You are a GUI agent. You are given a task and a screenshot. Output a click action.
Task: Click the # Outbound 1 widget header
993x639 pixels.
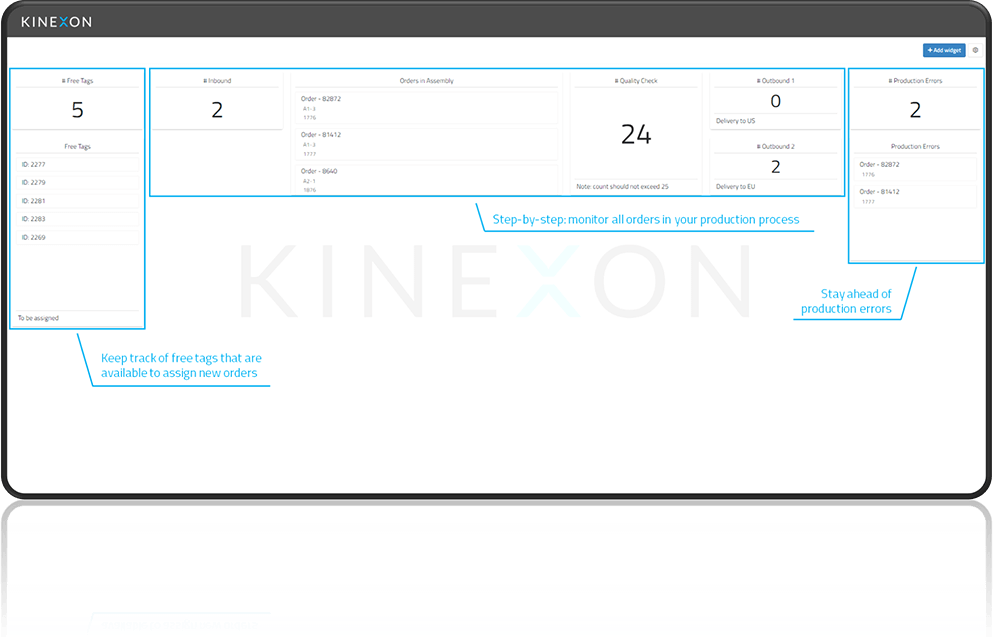click(776, 80)
